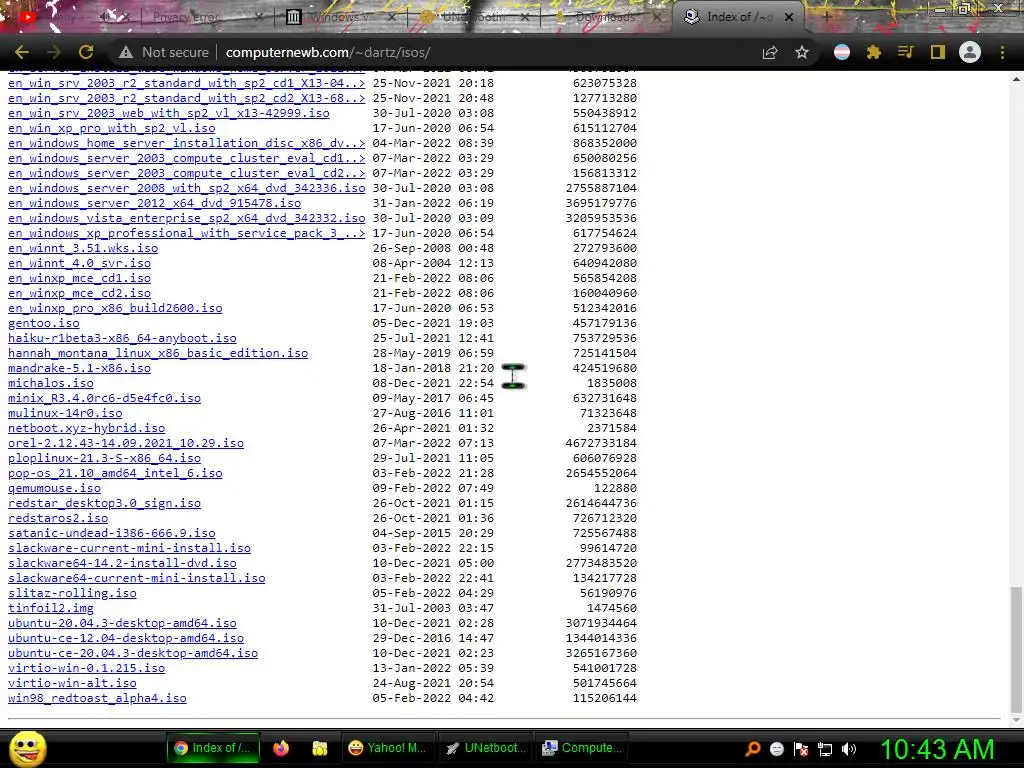1024x768 pixels.
Task: Launch Firefox from the taskbar
Action: point(281,748)
